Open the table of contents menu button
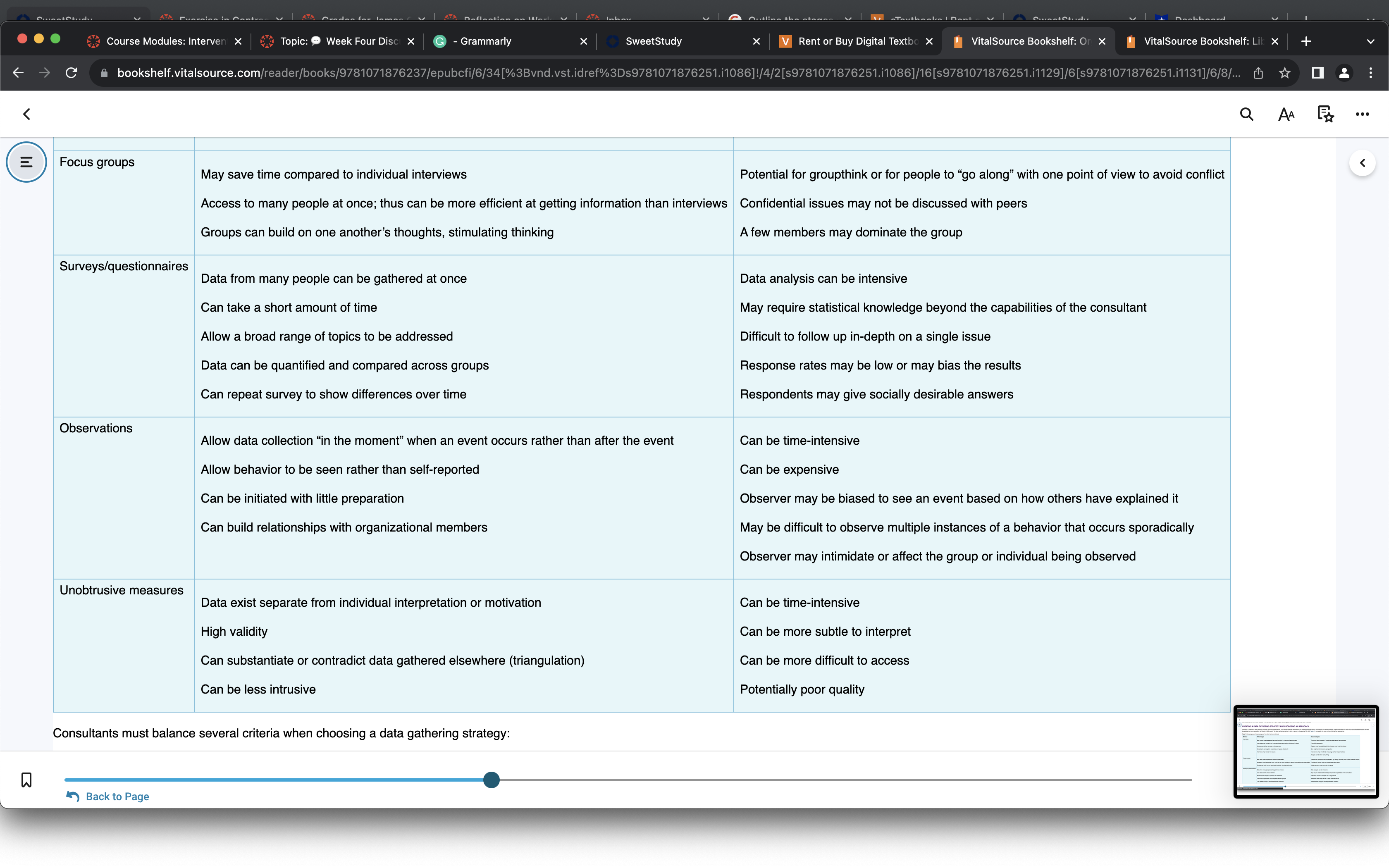Image resolution: width=1389 pixels, height=868 pixels. (26, 162)
